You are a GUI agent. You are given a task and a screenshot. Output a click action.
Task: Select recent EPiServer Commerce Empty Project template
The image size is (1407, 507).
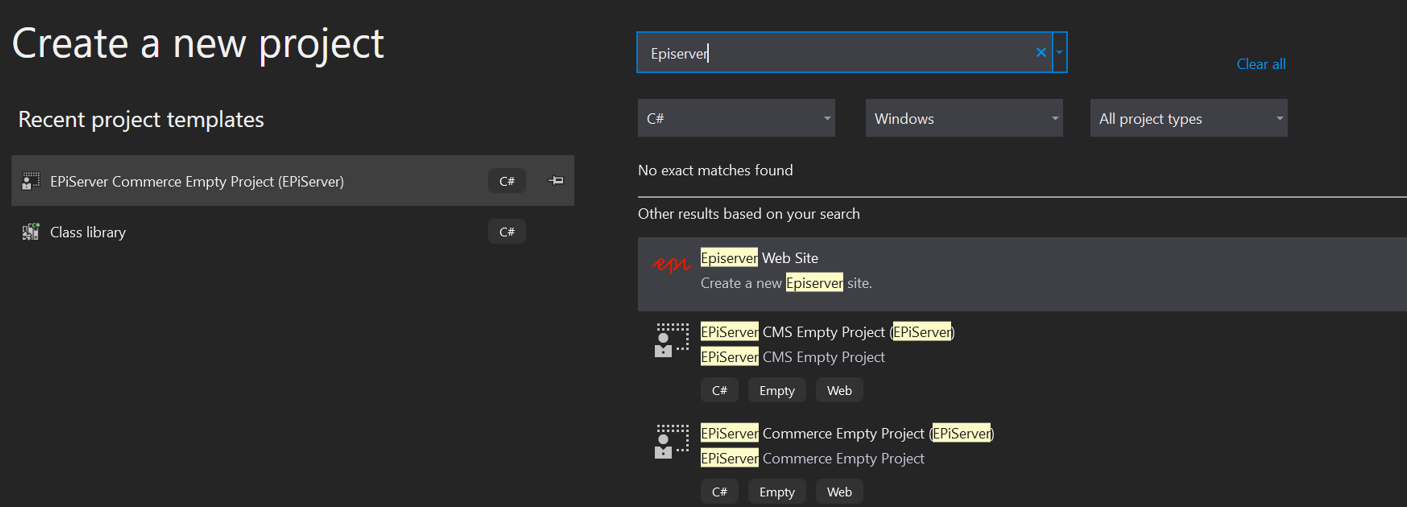(x=197, y=181)
